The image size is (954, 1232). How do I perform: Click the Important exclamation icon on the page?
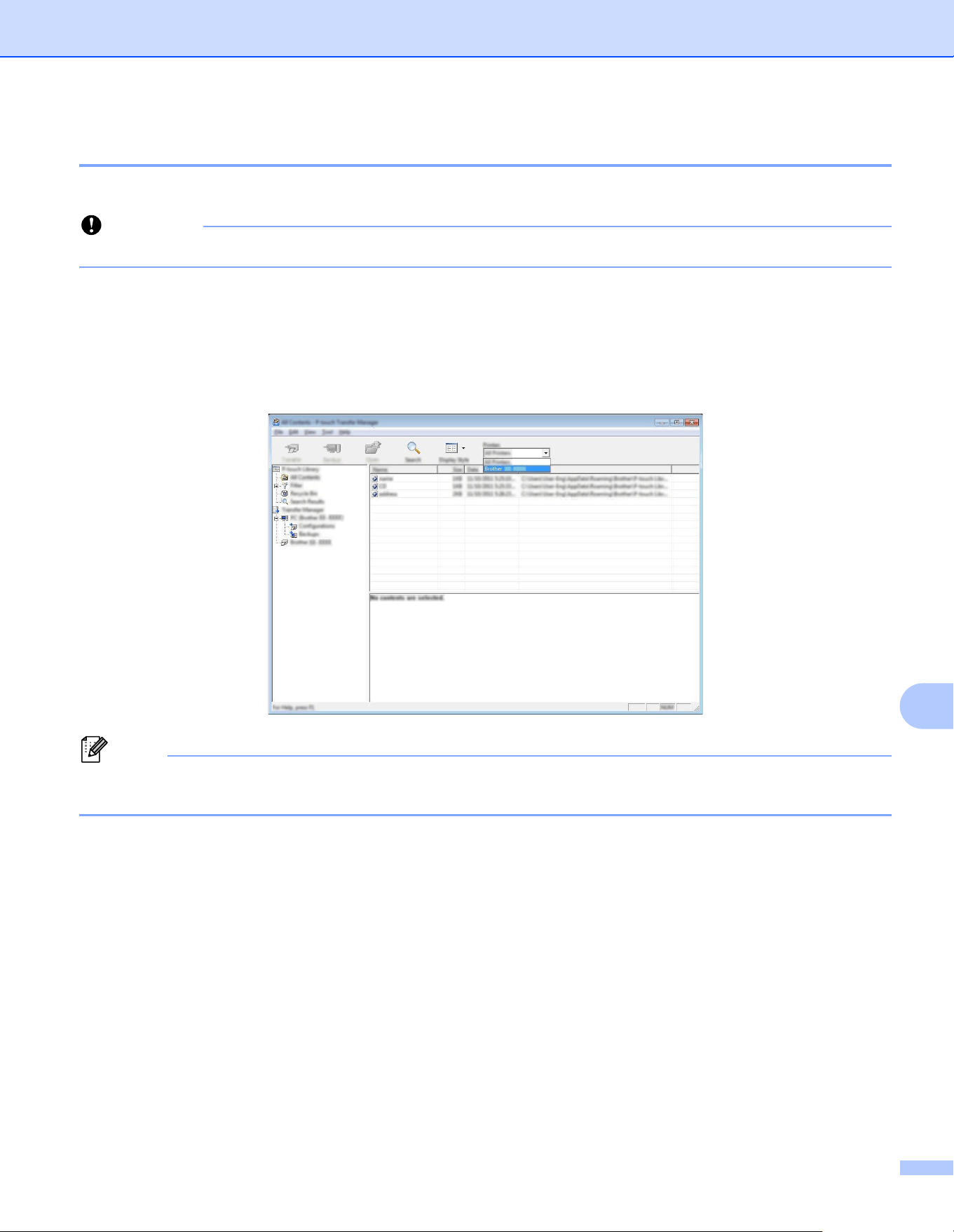coord(91,225)
